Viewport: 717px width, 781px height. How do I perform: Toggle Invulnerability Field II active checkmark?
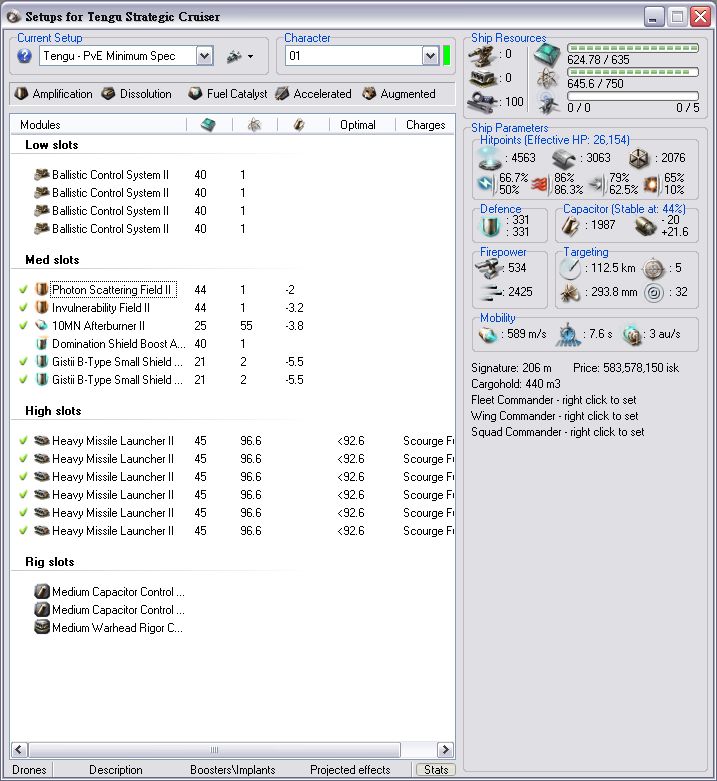pyautogui.click(x=23, y=307)
